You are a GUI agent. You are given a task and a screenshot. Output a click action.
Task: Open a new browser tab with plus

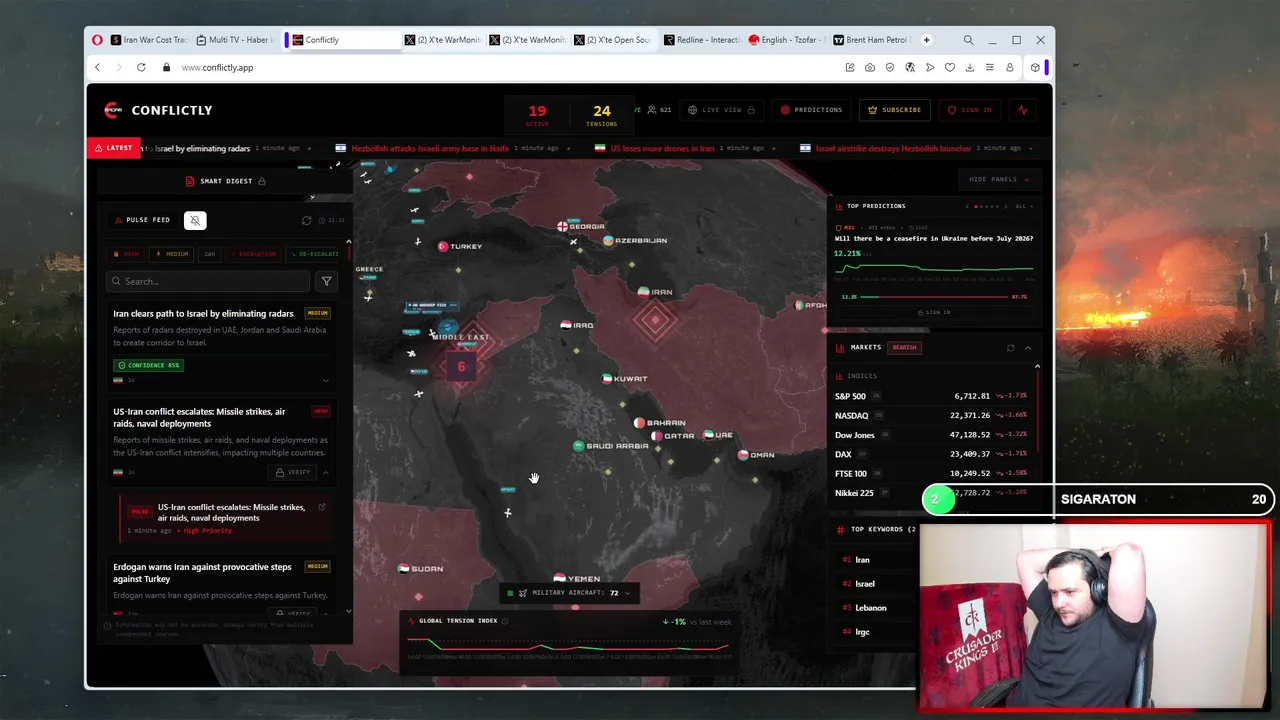(x=926, y=40)
